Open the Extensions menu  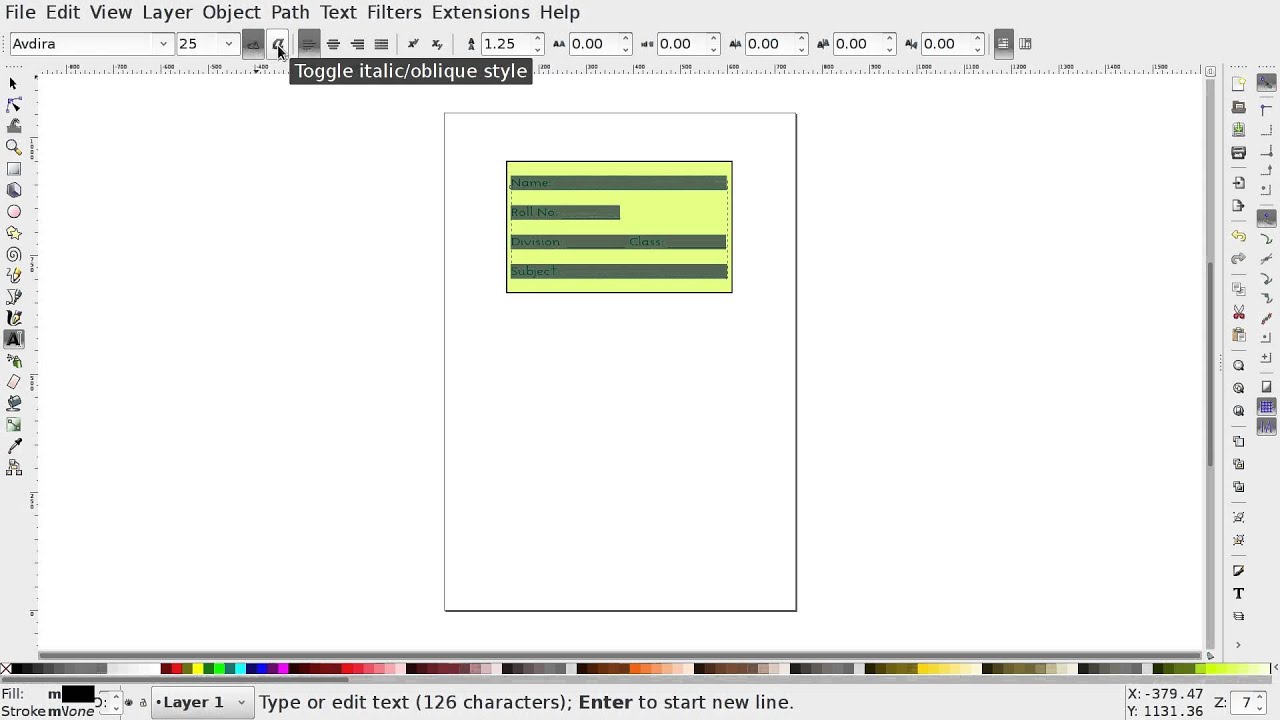coord(481,12)
